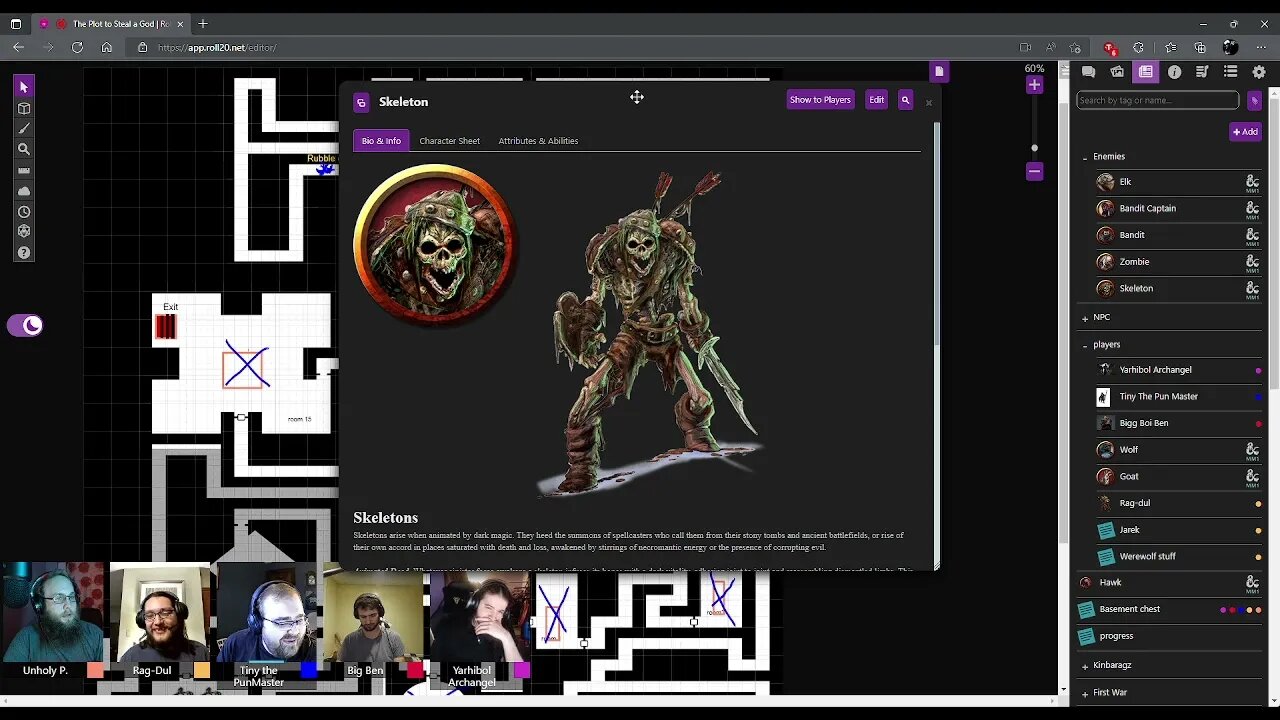Open the turn tracker clock tool
Image resolution: width=1280 pixels, height=720 pixels.
(24, 212)
